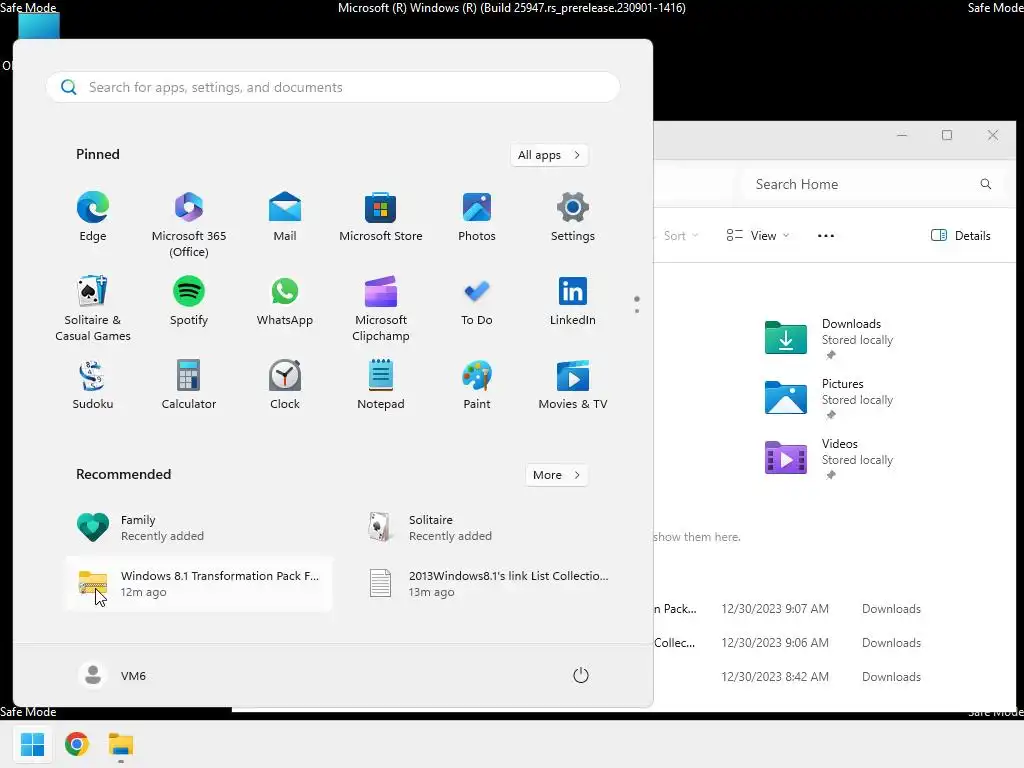
Task: Launch Microsoft 365 (Office) app
Action: [189, 225]
